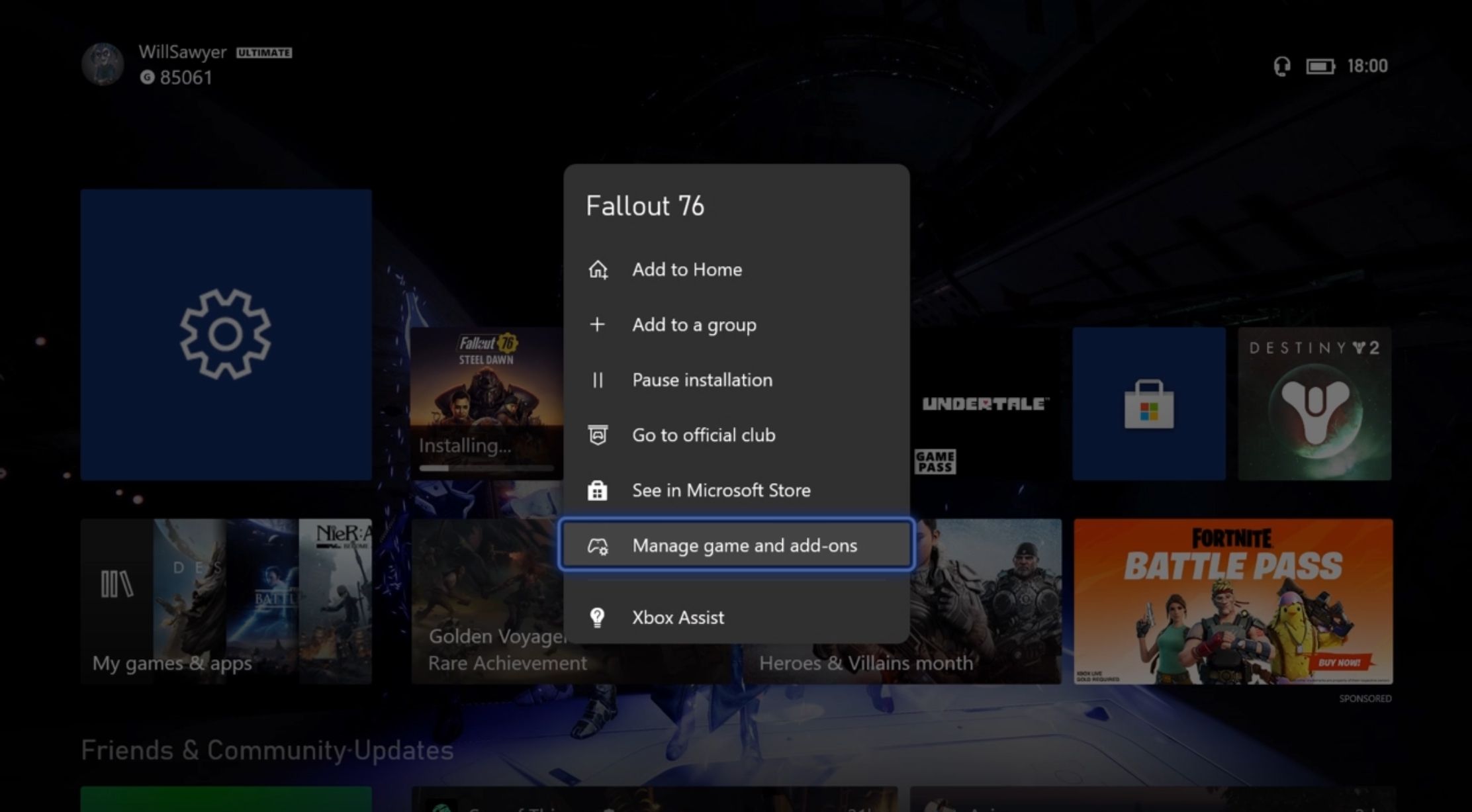Click the Gamerscore G icon
This screenshot has height=812, width=1472.
pos(147,77)
